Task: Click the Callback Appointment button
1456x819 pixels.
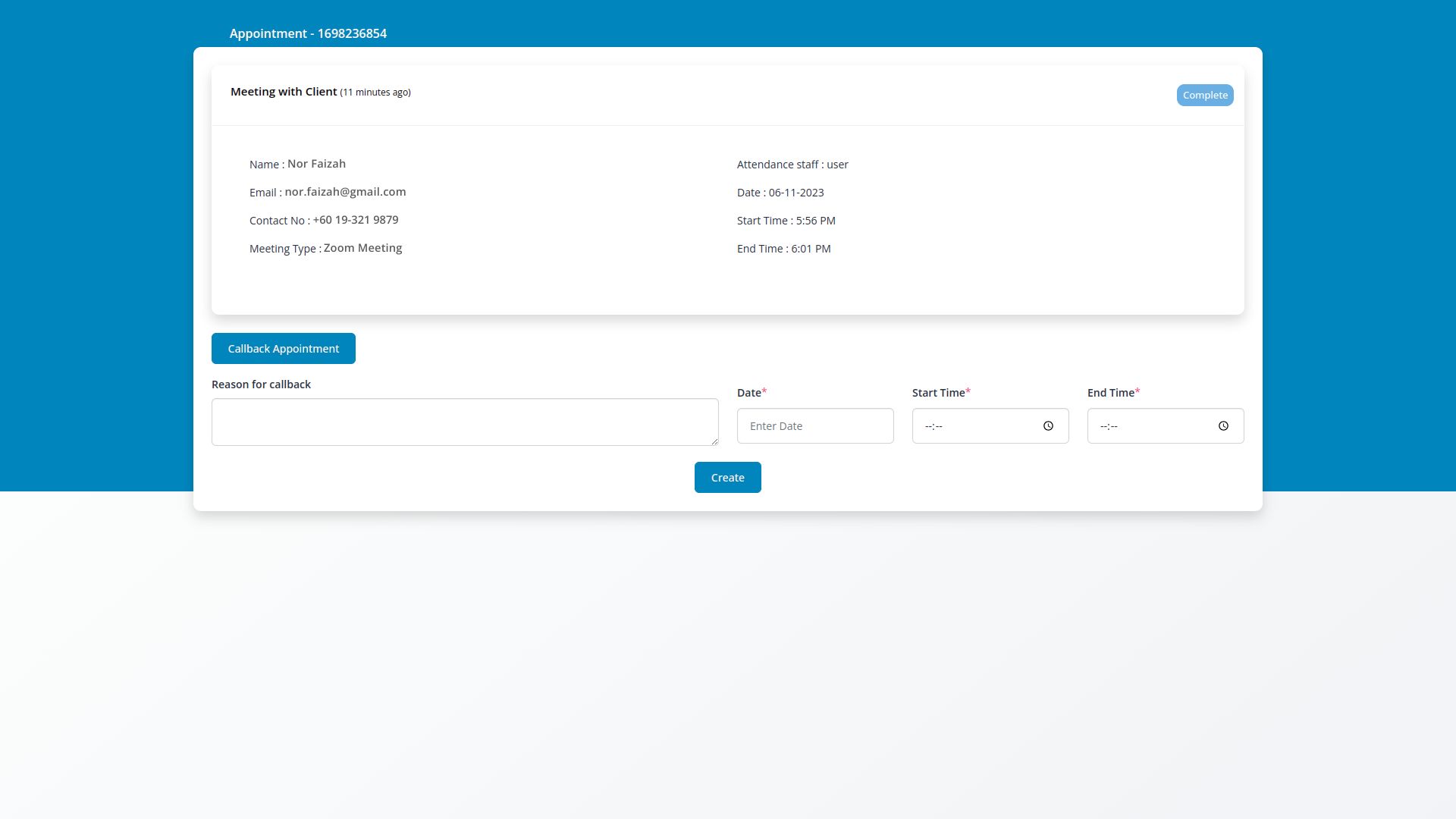Action: (x=283, y=349)
